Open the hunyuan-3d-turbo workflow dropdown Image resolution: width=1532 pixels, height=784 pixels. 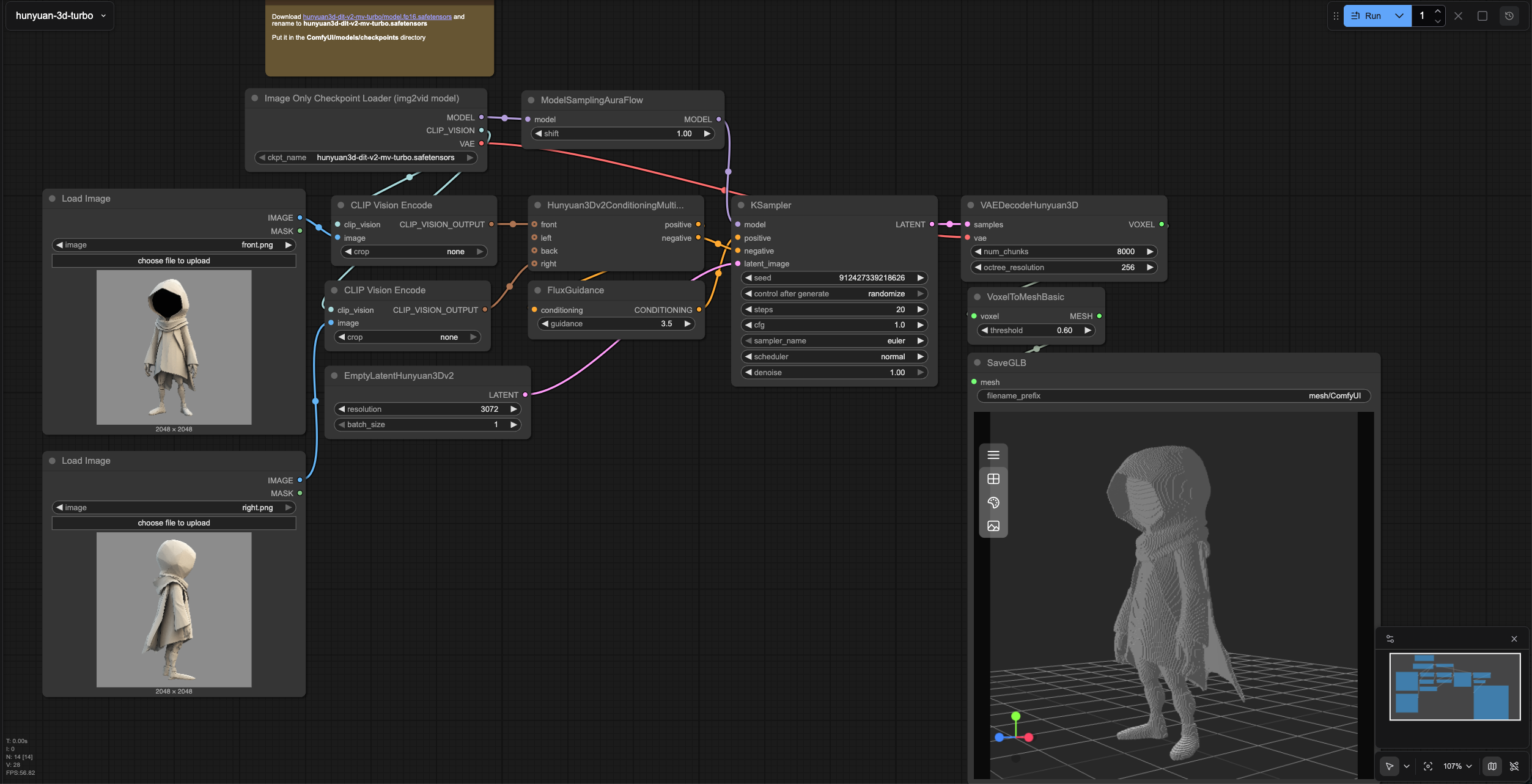click(60, 16)
